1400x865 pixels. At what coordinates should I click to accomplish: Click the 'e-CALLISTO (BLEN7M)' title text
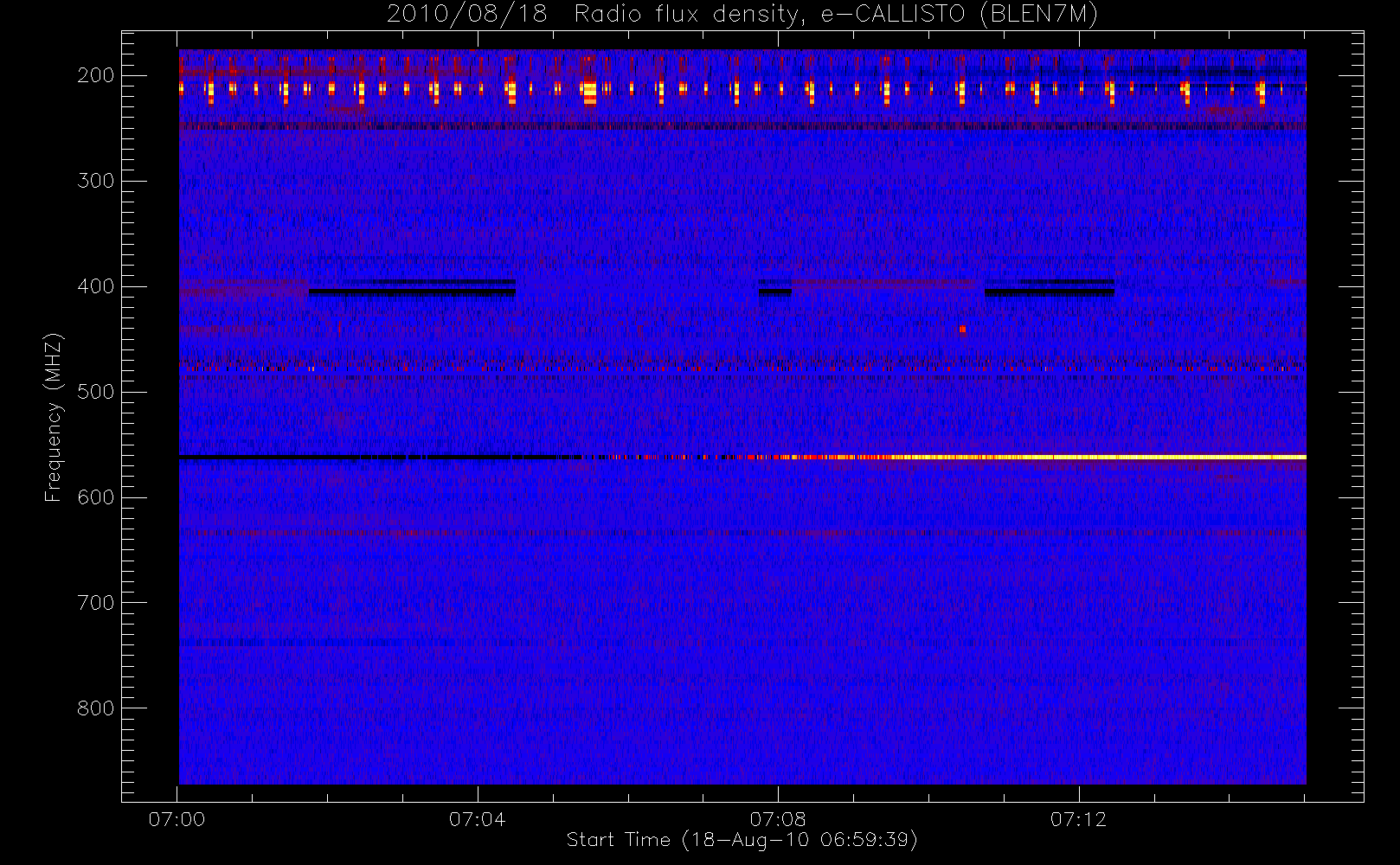(959, 15)
